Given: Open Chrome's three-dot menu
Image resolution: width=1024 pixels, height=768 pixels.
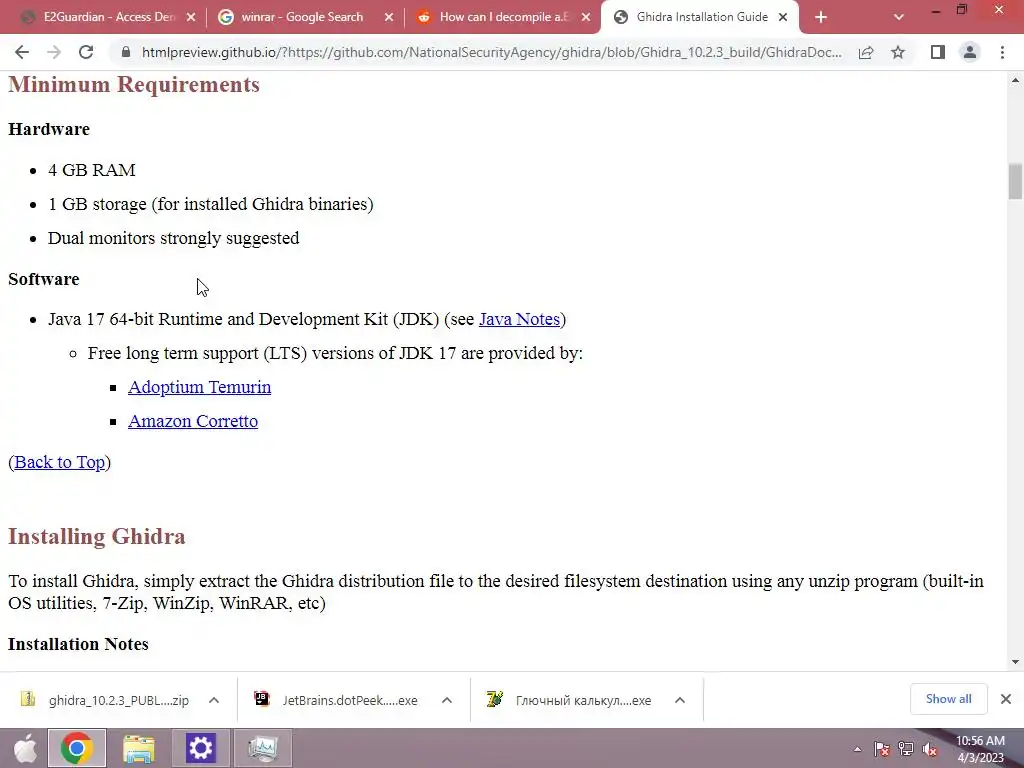Looking at the screenshot, I should pos(1002,52).
